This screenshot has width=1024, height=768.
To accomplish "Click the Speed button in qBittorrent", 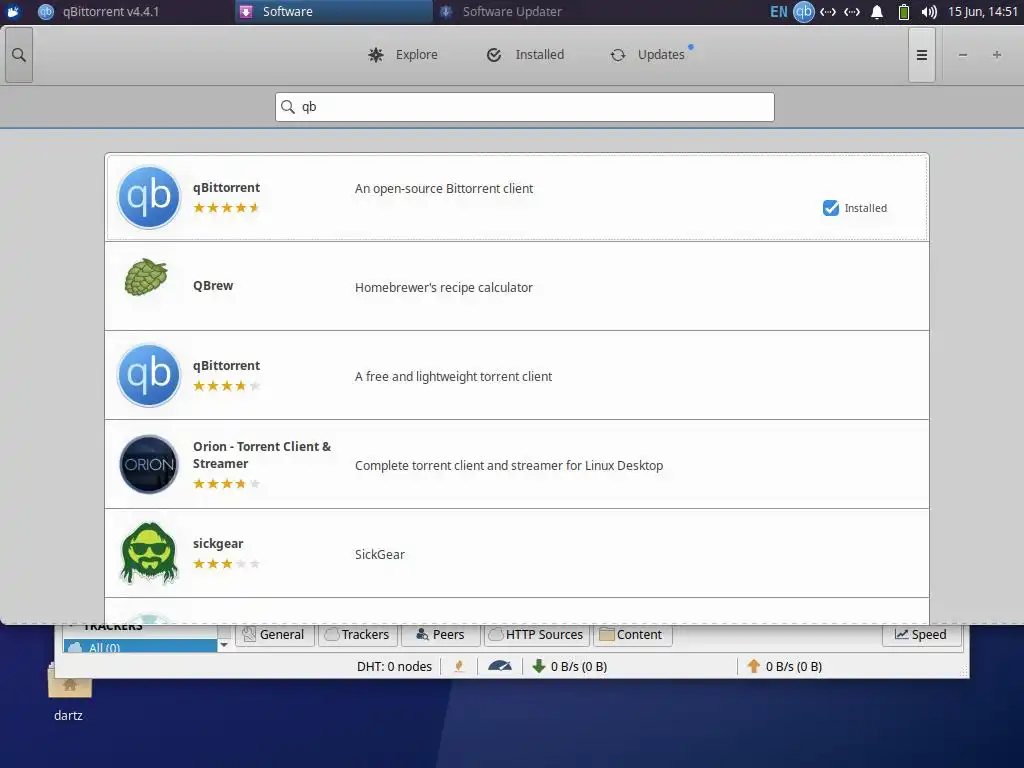I will (921, 634).
